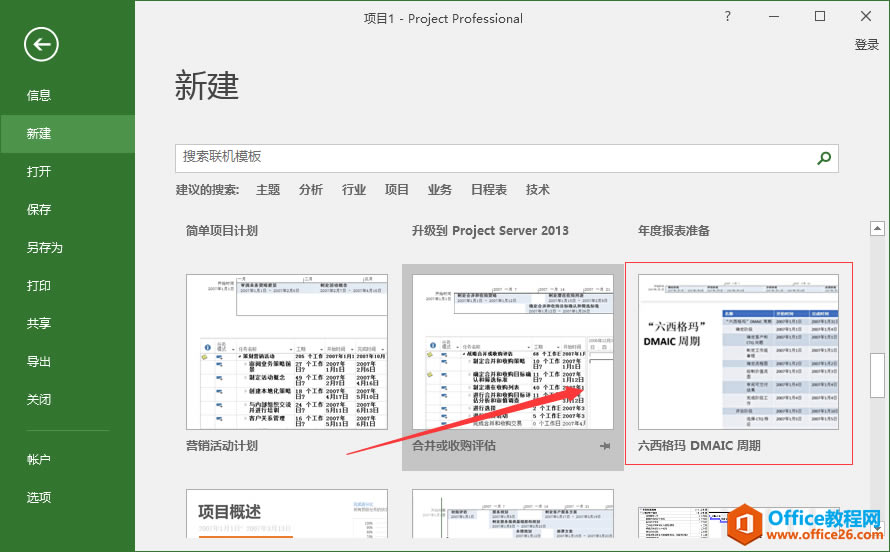Image resolution: width=890 pixels, height=552 pixels.
Task: Search suggested term 主题
Action: pos(268,189)
